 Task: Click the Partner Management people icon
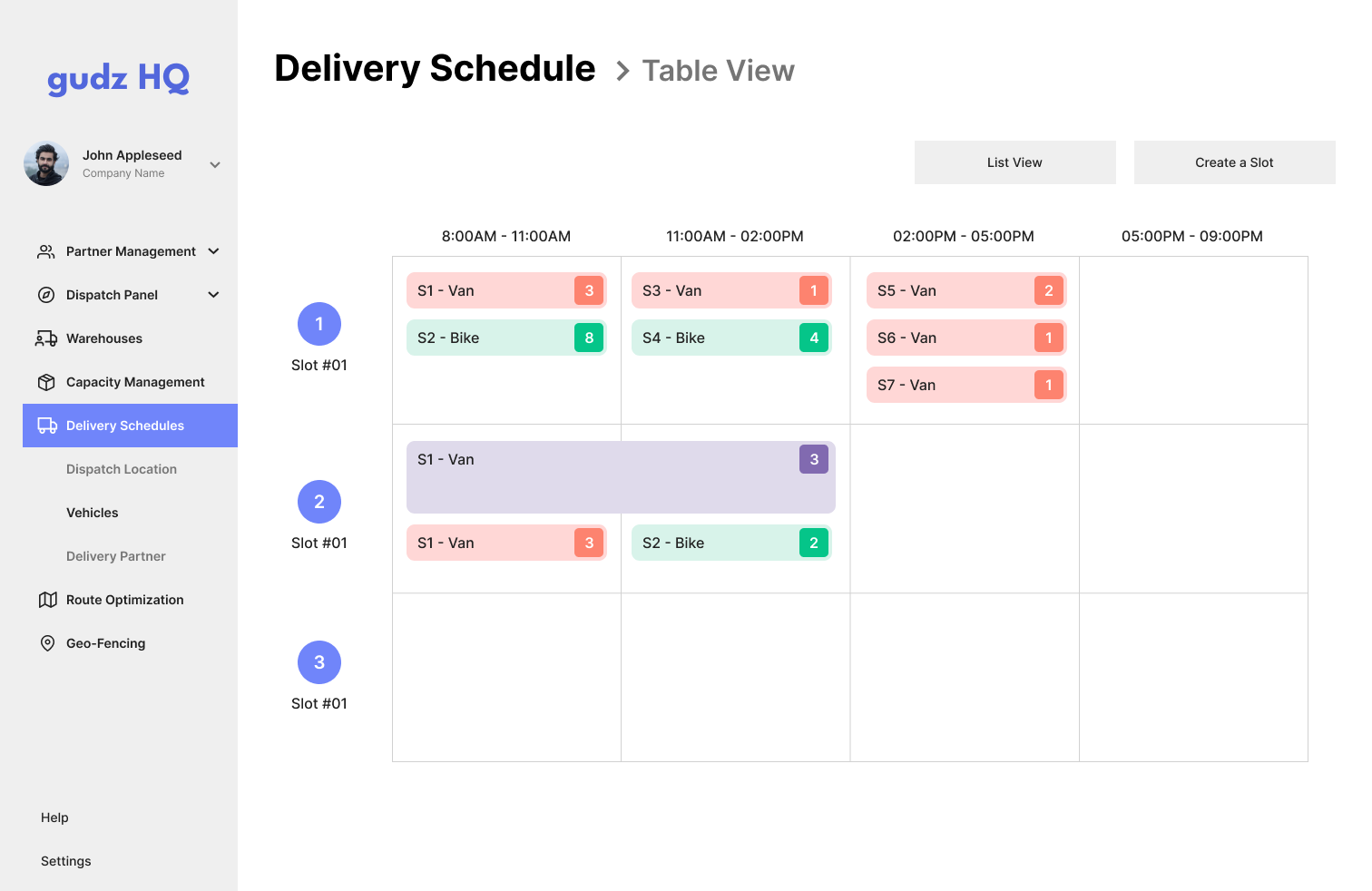(45, 251)
